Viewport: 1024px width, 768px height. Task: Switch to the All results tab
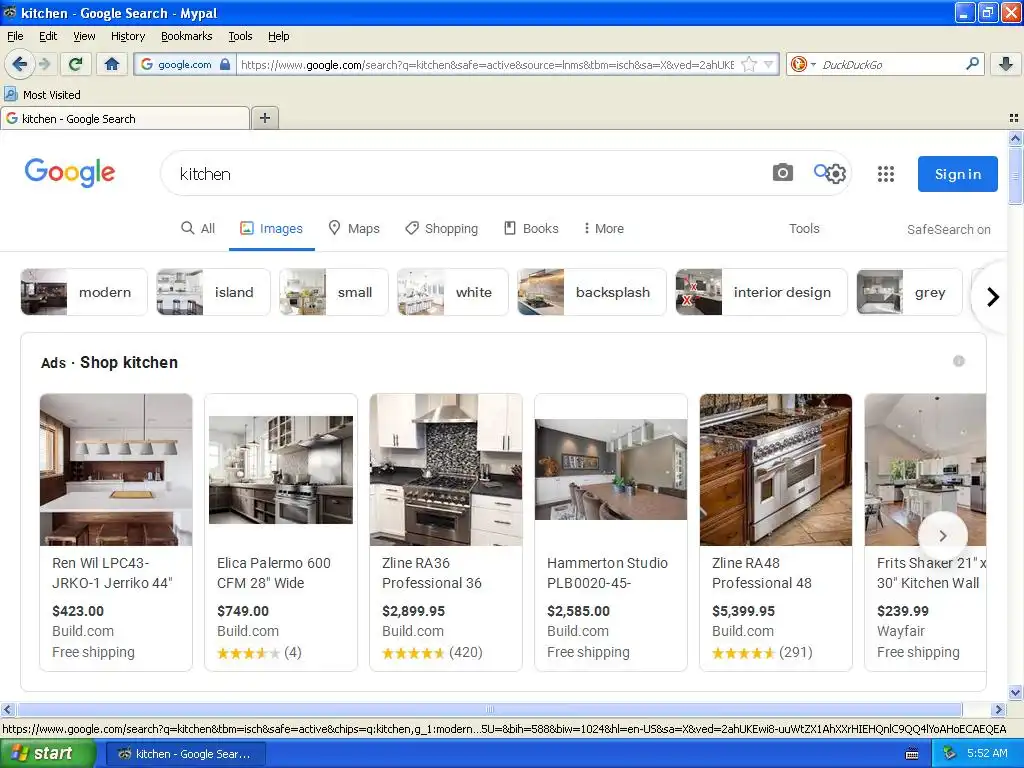198,229
